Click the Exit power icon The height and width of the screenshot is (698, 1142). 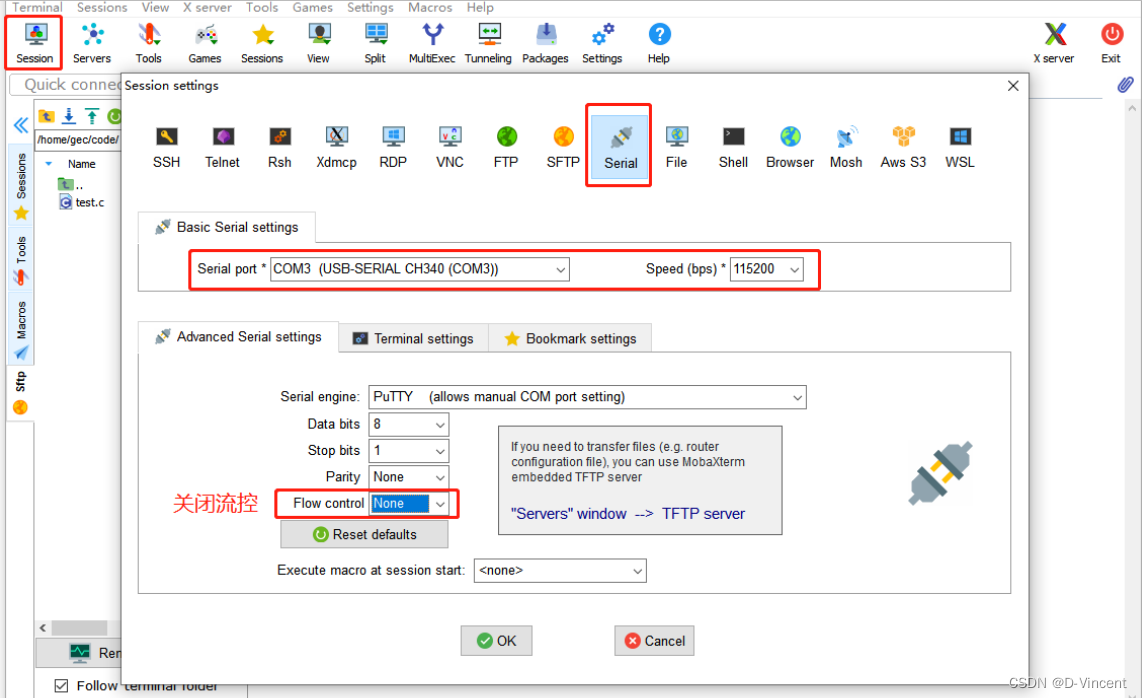coord(1111,43)
